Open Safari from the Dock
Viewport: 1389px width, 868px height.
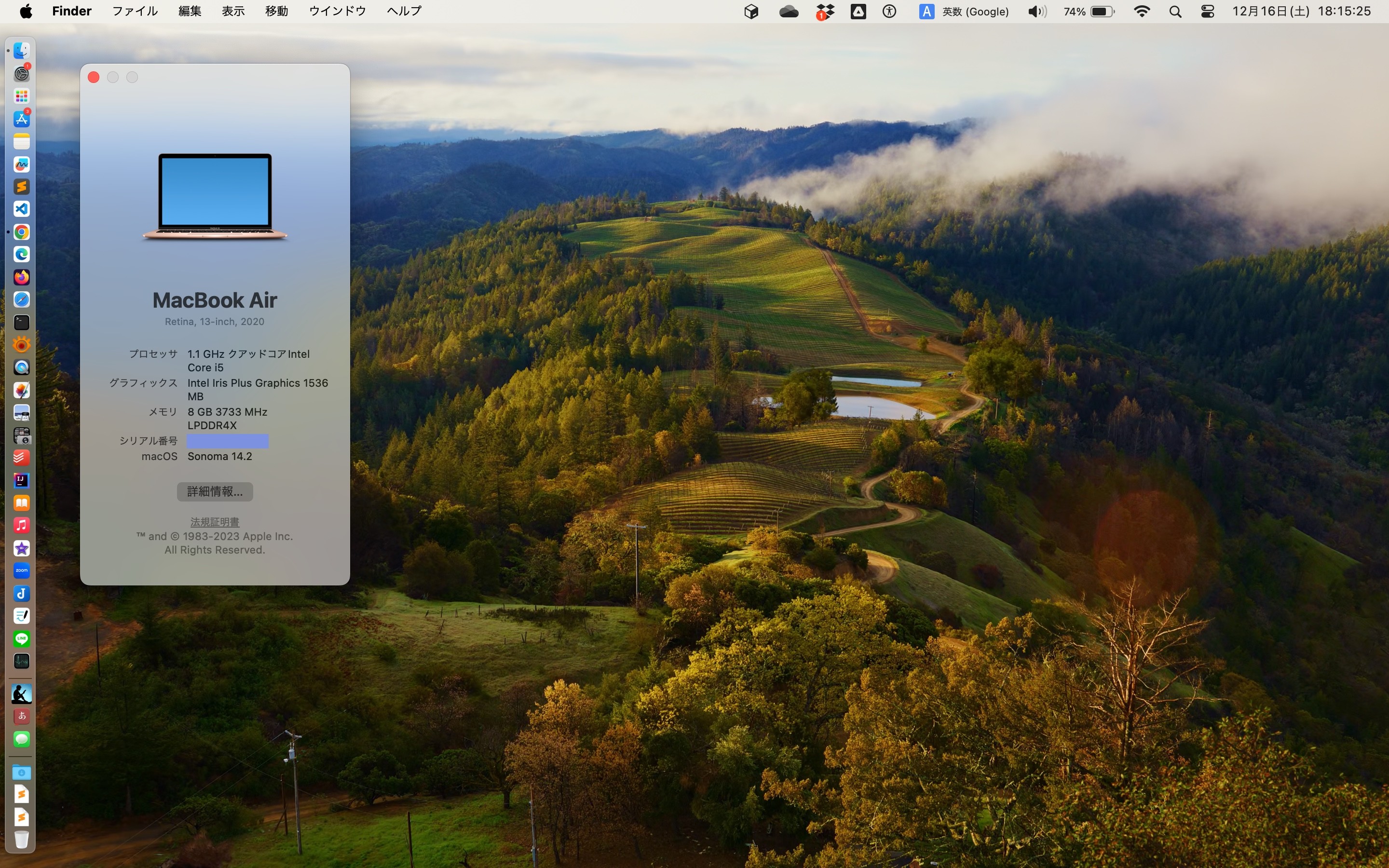(x=22, y=299)
